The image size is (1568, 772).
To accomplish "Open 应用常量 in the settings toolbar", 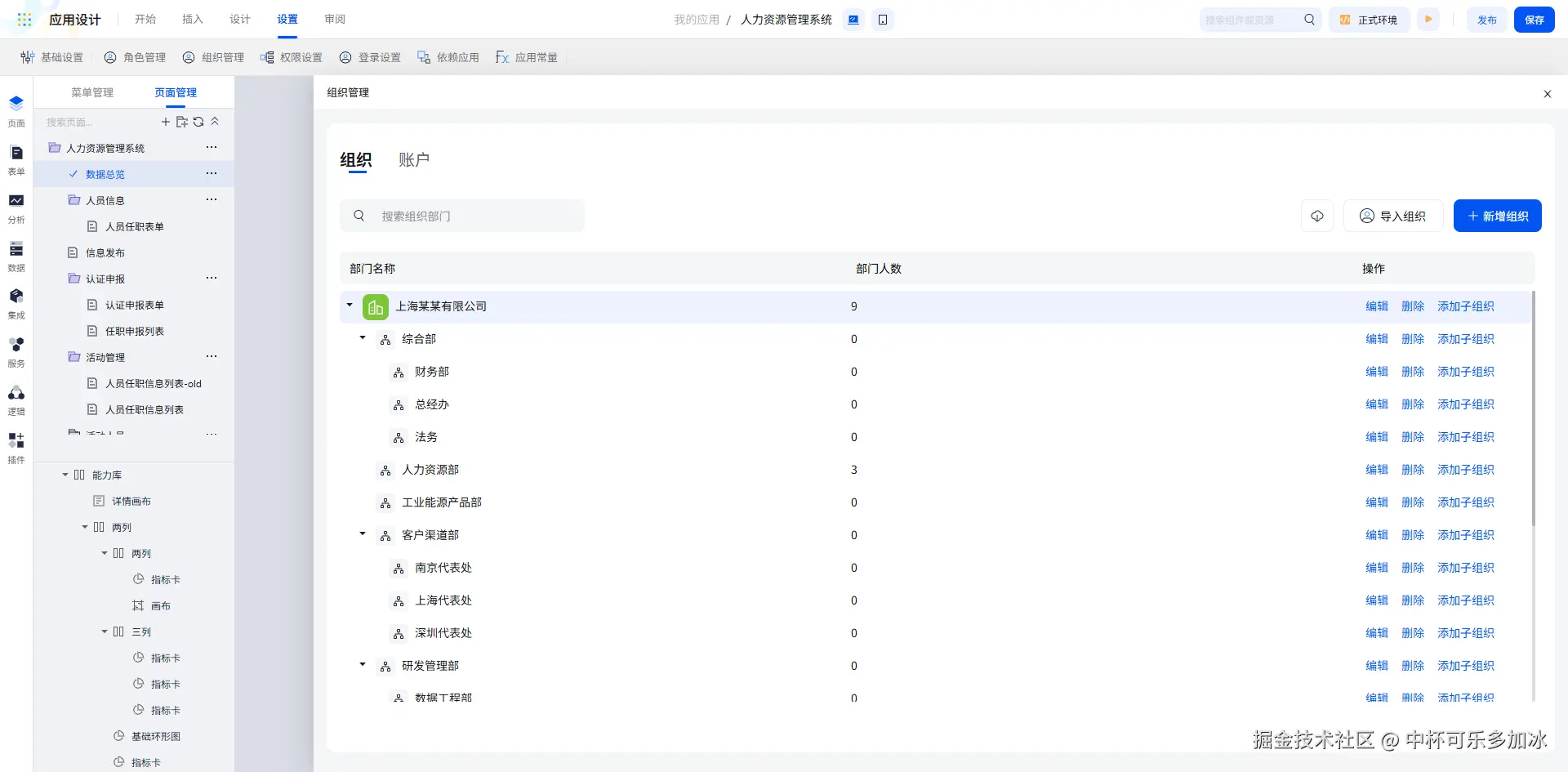I will [527, 57].
